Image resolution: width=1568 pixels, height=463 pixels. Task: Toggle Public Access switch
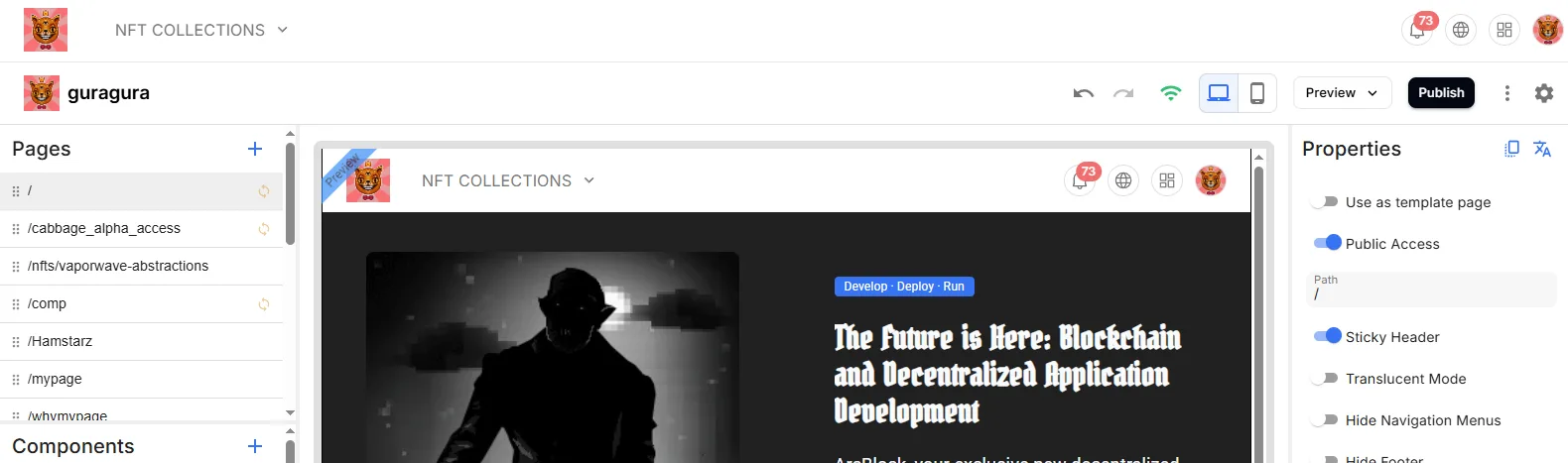[1327, 243]
